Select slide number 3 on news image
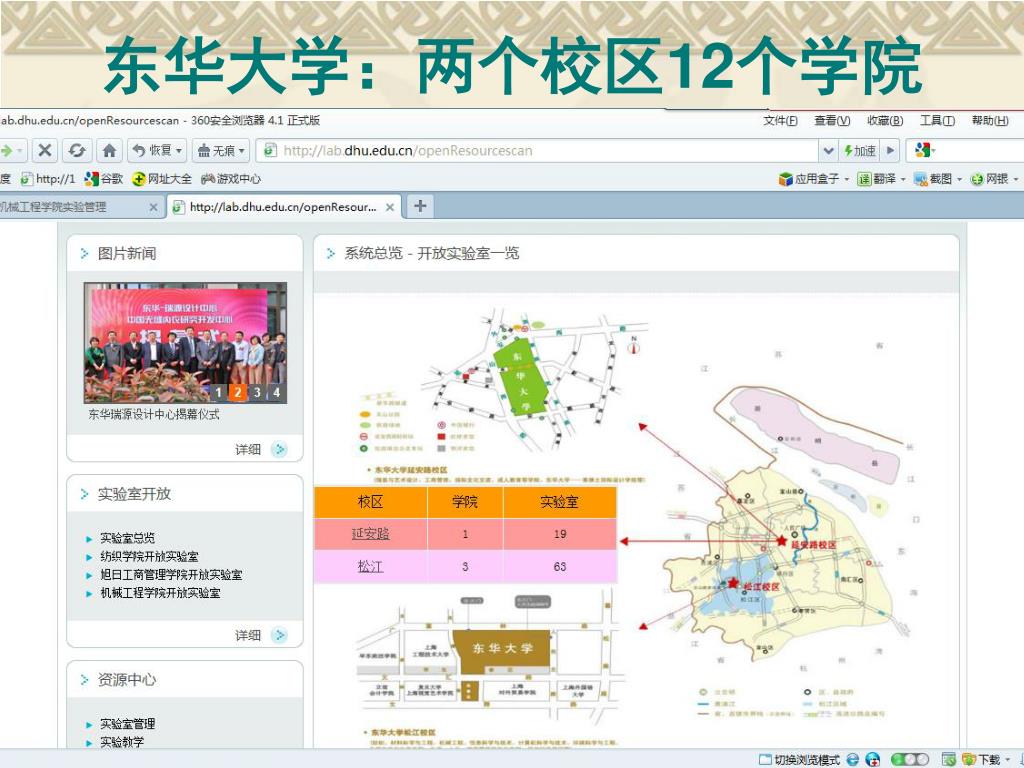This screenshot has width=1024, height=768. [x=257, y=392]
